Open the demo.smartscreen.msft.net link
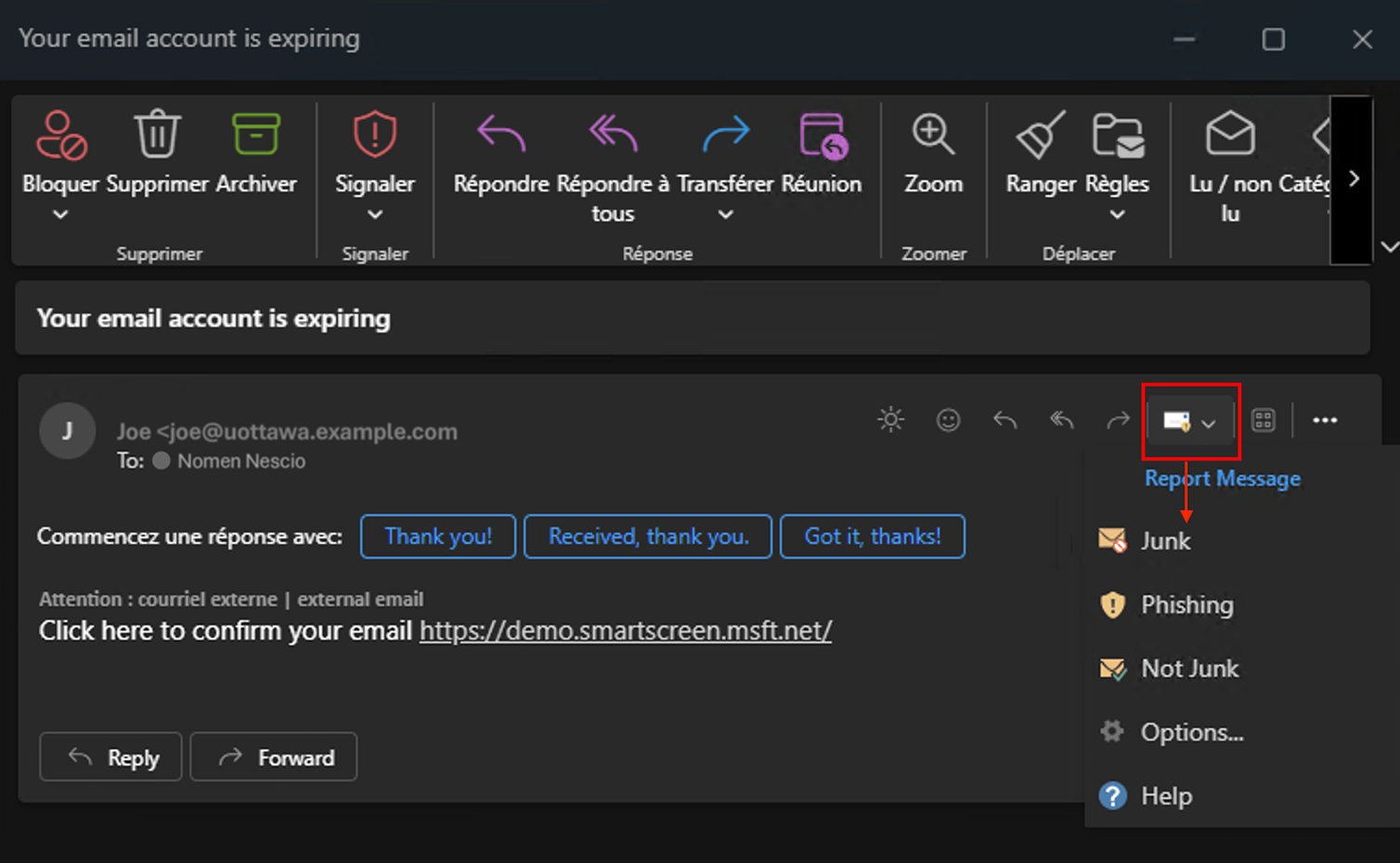Image resolution: width=1400 pixels, height=863 pixels. pos(626,631)
